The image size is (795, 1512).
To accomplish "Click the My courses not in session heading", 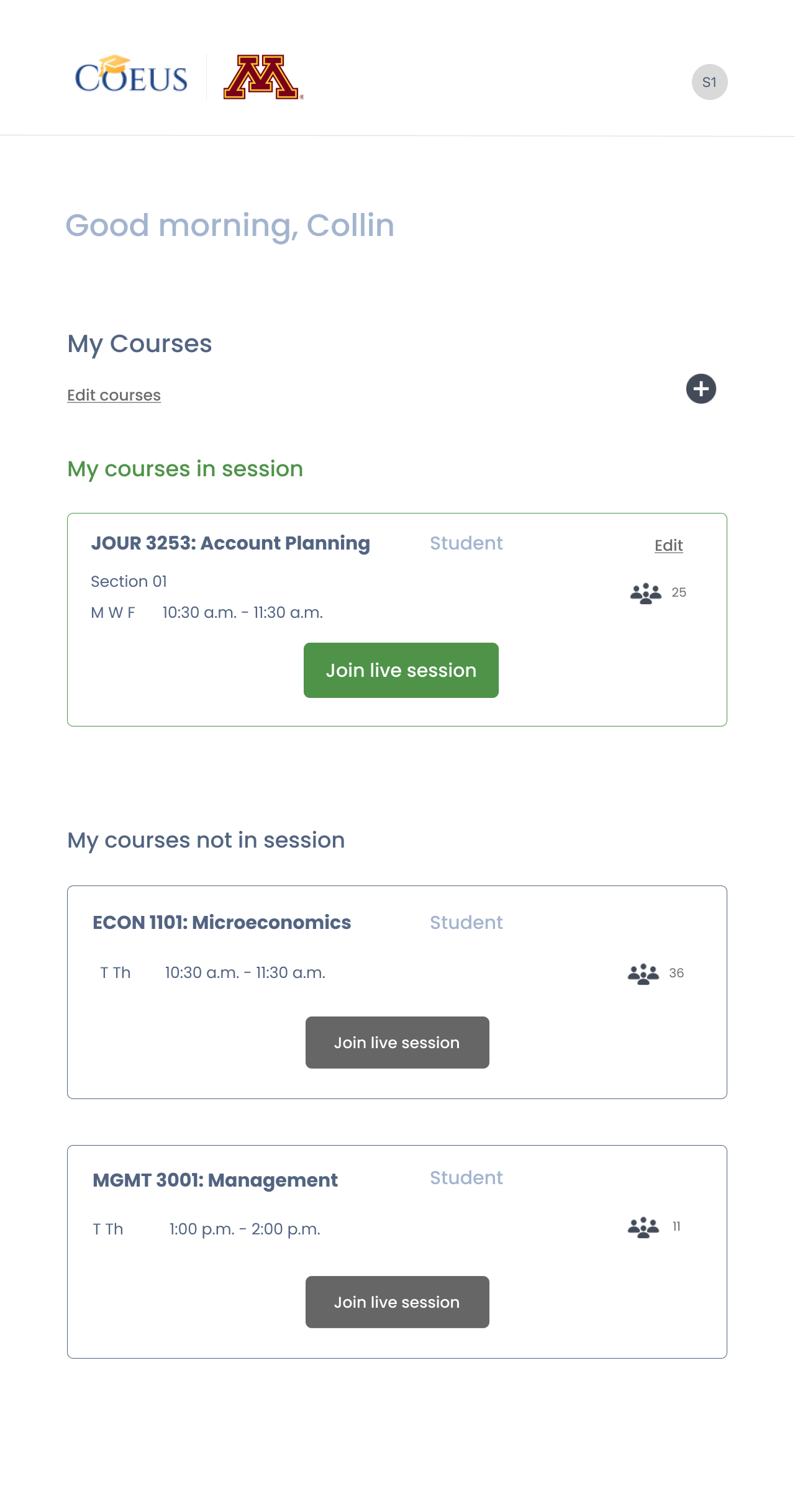I will point(206,840).
